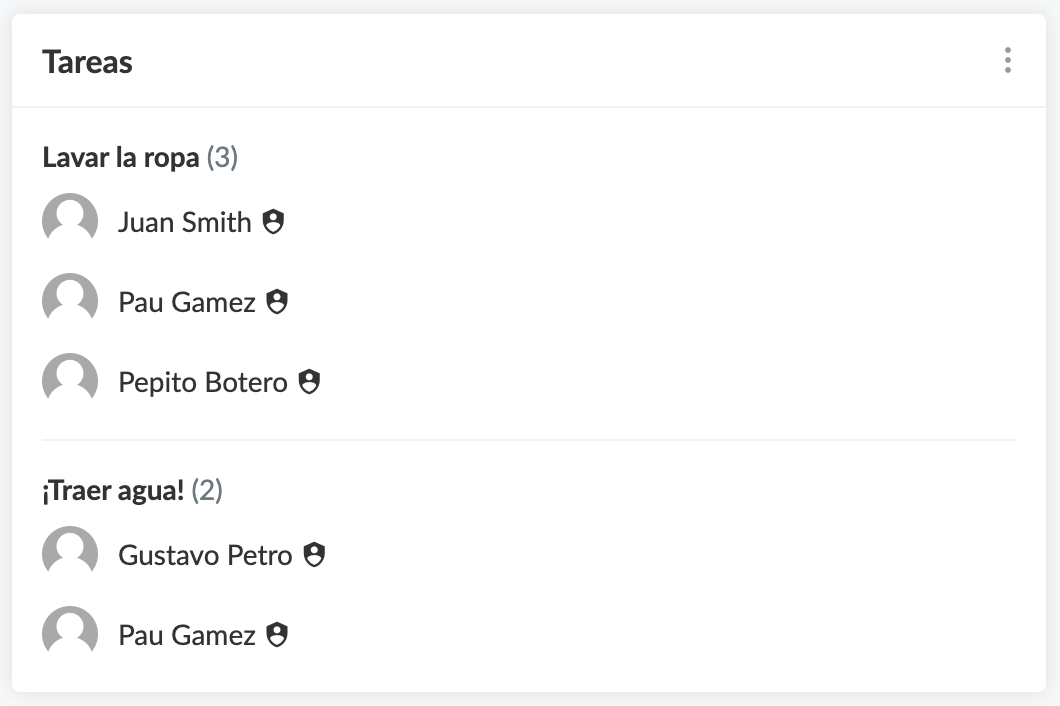Image resolution: width=1060 pixels, height=706 pixels.
Task: Select Pau Gamez's avatar in ¡Traer agua!
Action: click(x=70, y=634)
